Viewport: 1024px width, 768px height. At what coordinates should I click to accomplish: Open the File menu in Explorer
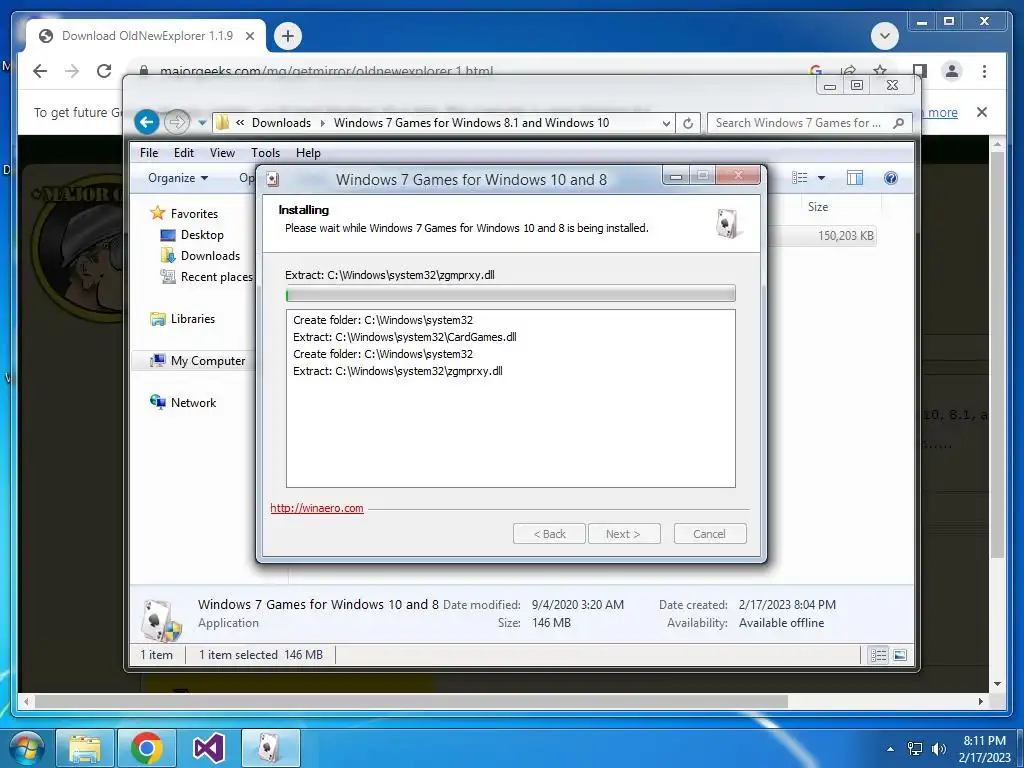tap(149, 153)
